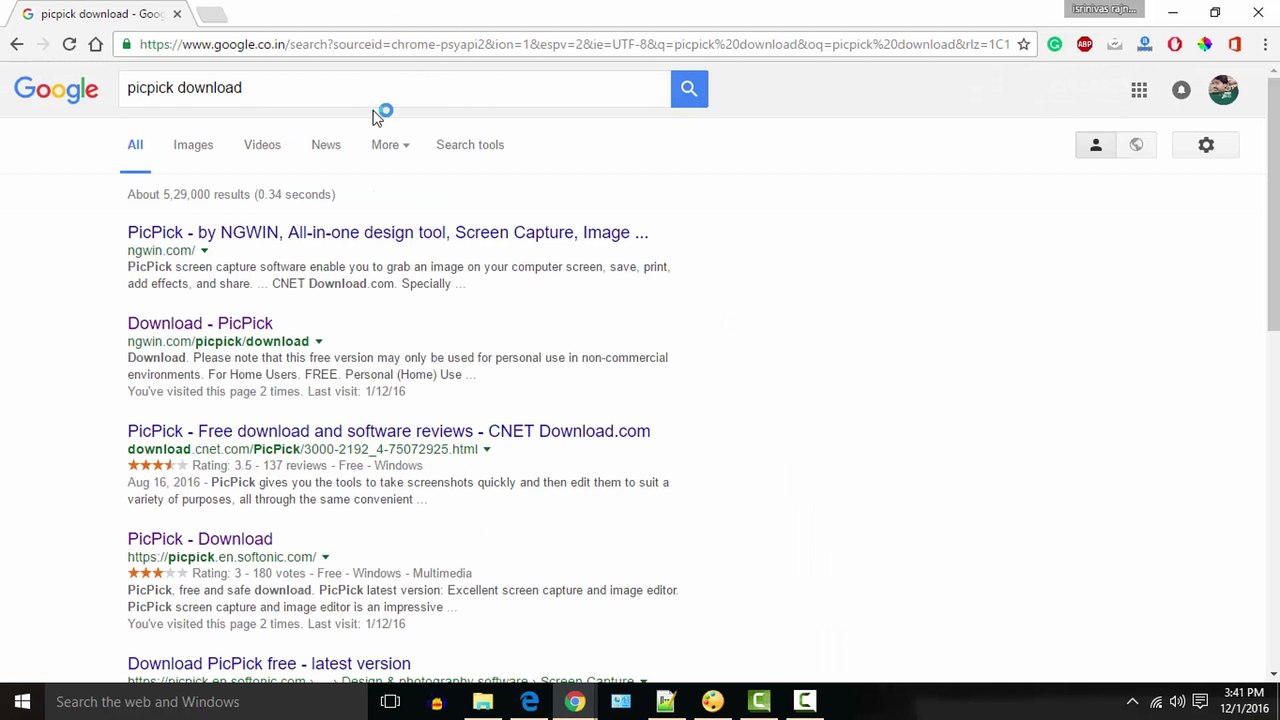The image size is (1280, 720).
Task: Open the search settings gear
Action: (x=1206, y=145)
